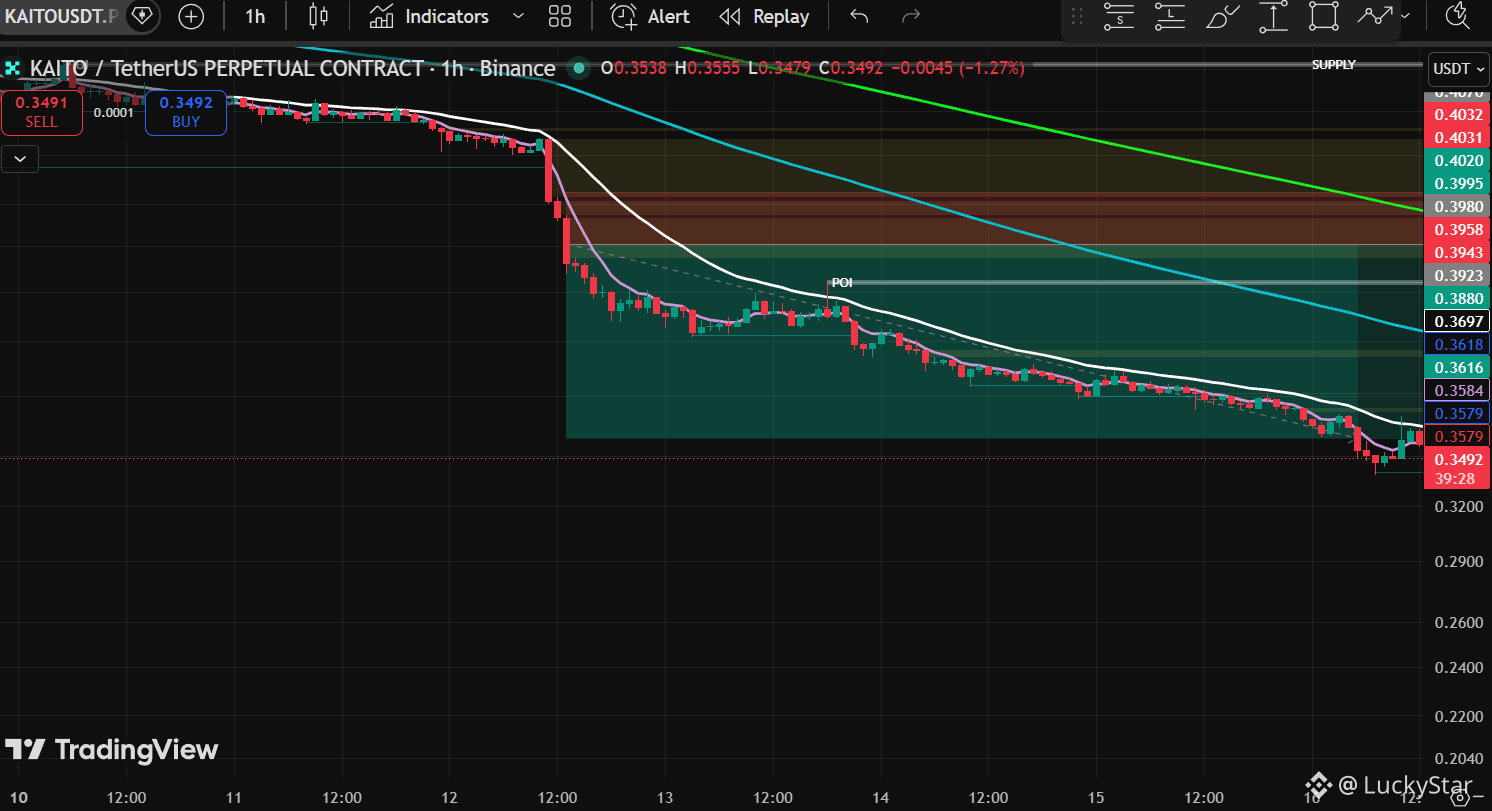This screenshot has height=811, width=1492.
Task: Open candlestick chart style menu
Action: 318,16
